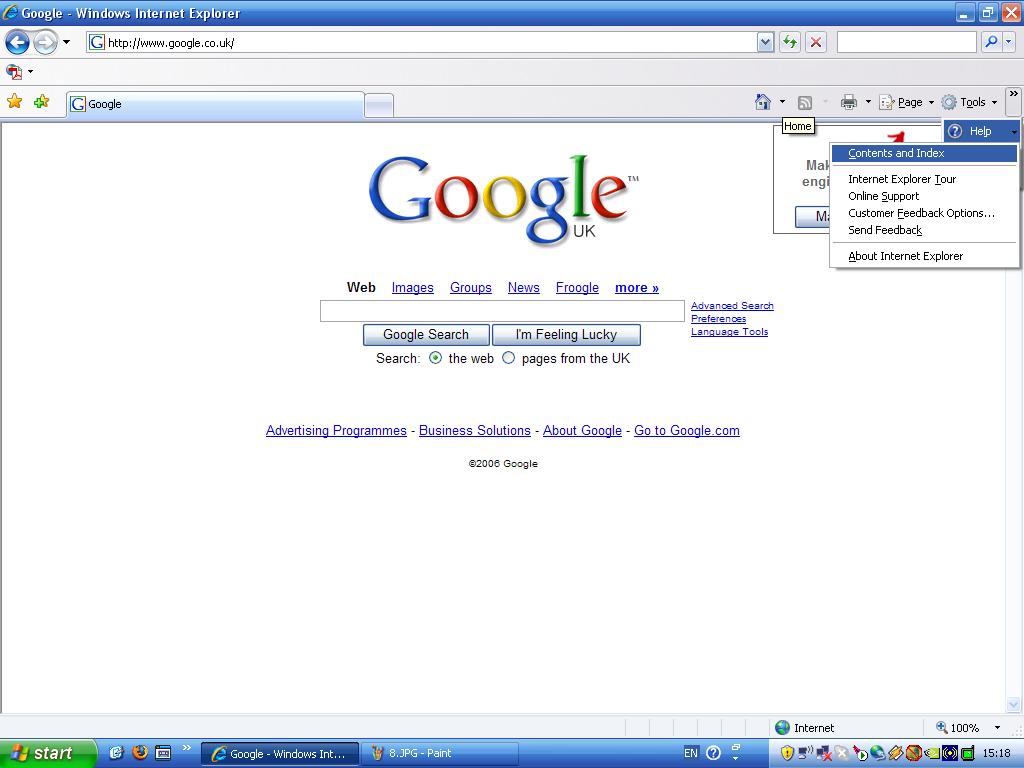Open the About Google link
Viewport: 1024px width, 768px height.
582,430
